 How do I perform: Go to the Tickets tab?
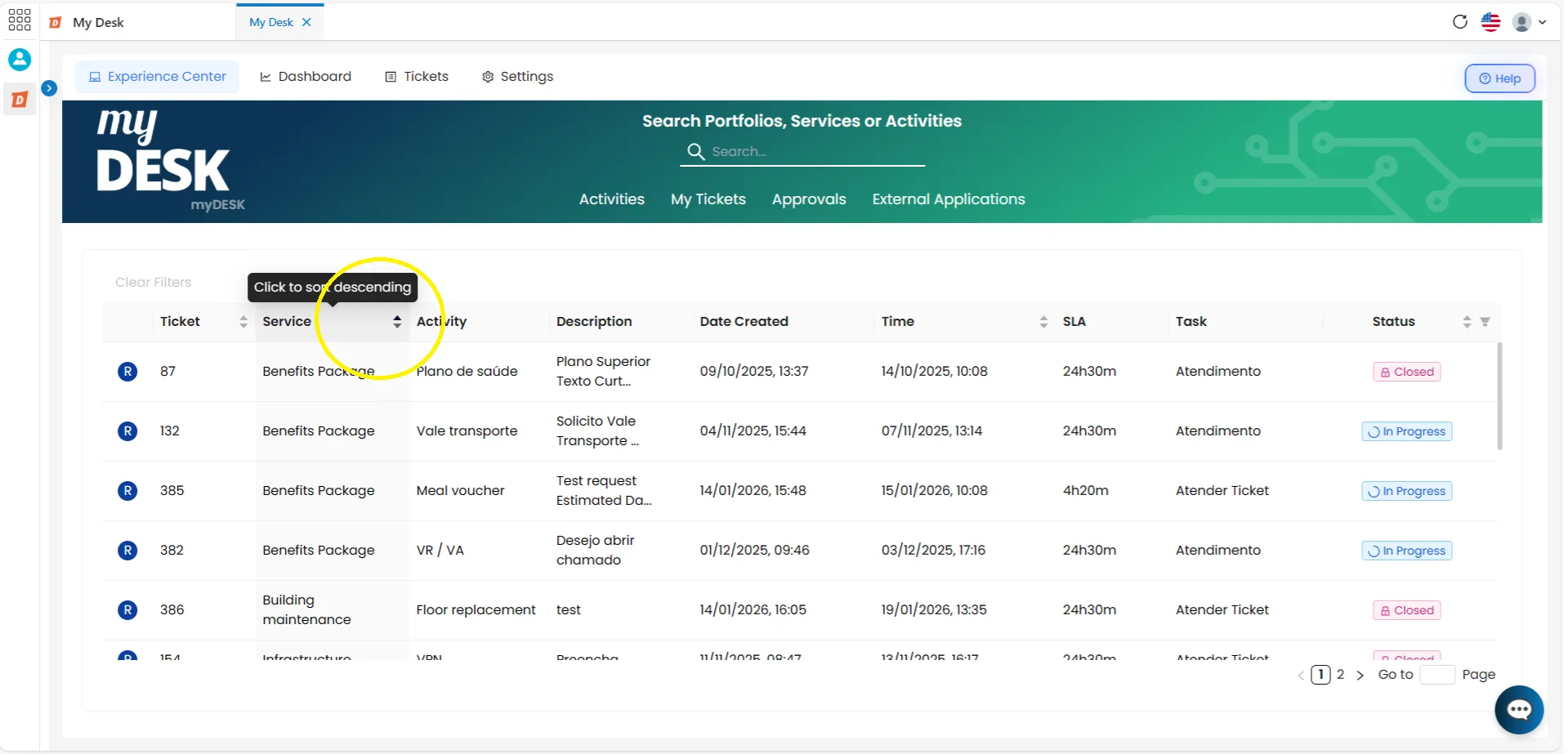pos(417,77)
